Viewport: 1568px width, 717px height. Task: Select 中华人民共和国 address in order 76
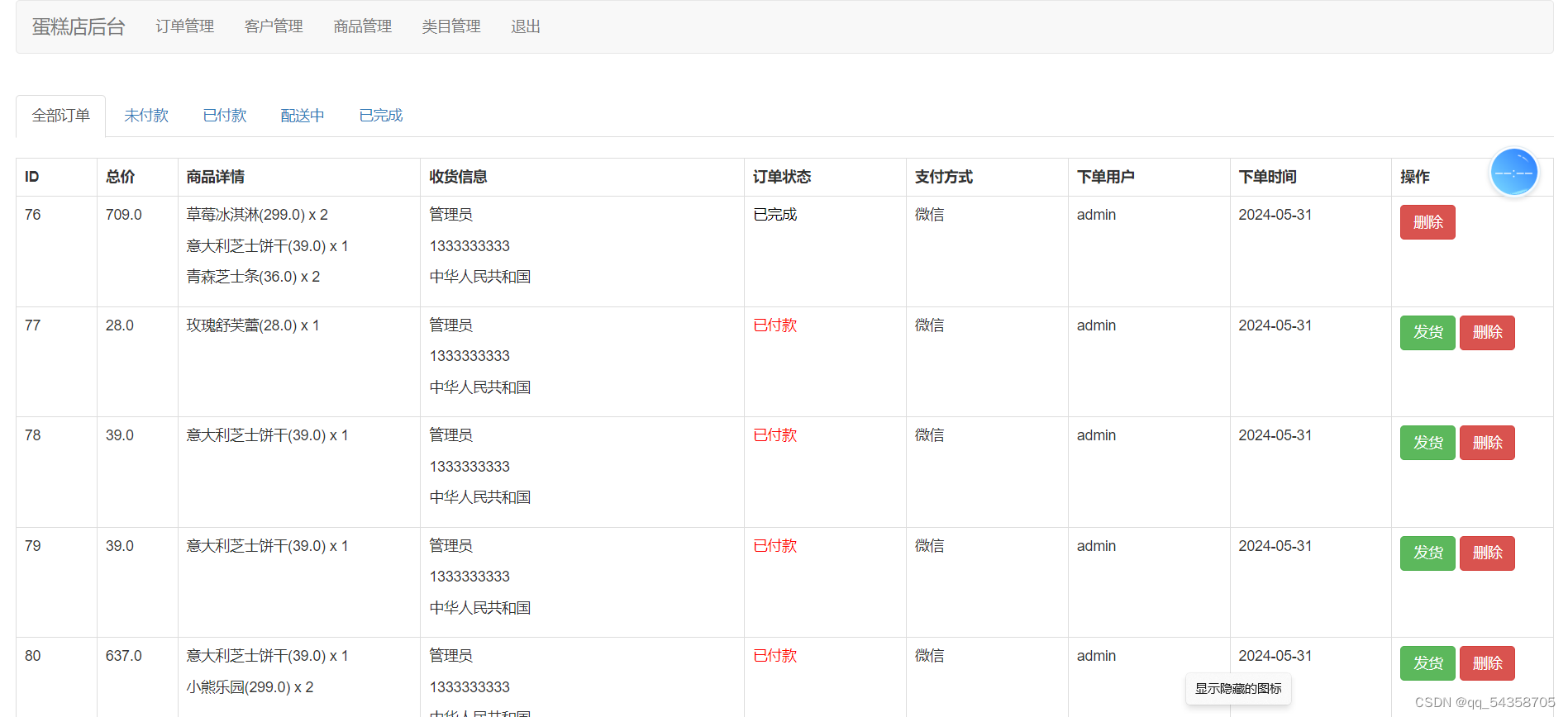[x=480, y=277]
